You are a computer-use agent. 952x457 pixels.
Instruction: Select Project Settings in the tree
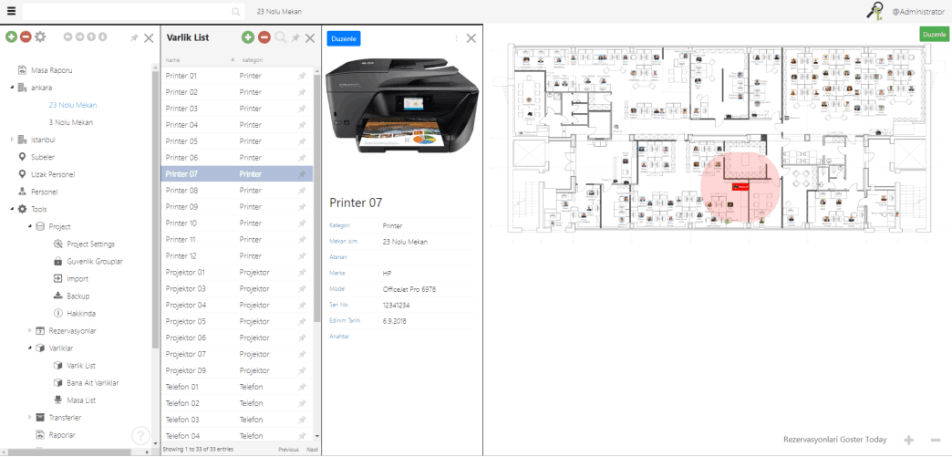click(90, 244)
